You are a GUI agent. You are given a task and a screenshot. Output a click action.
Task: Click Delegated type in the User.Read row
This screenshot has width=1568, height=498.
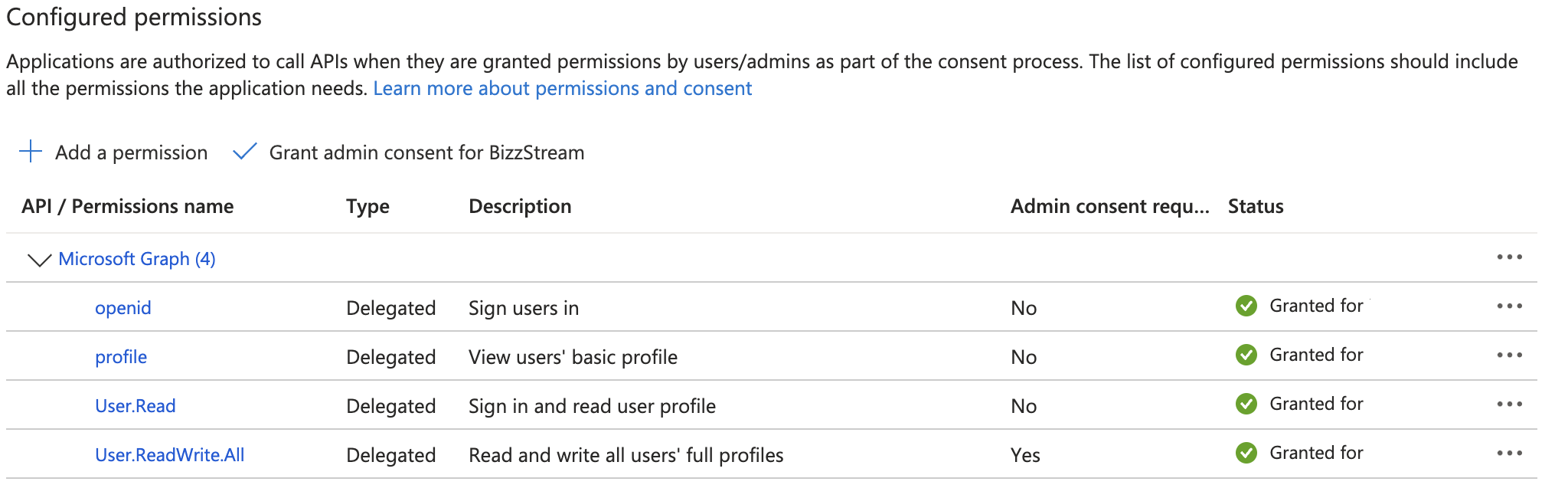tap(390, 406)
